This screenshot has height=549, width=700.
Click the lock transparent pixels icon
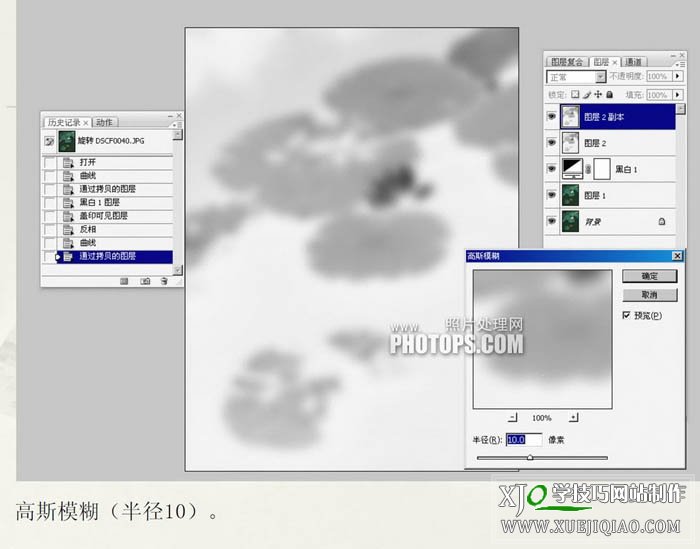(575, 95)
